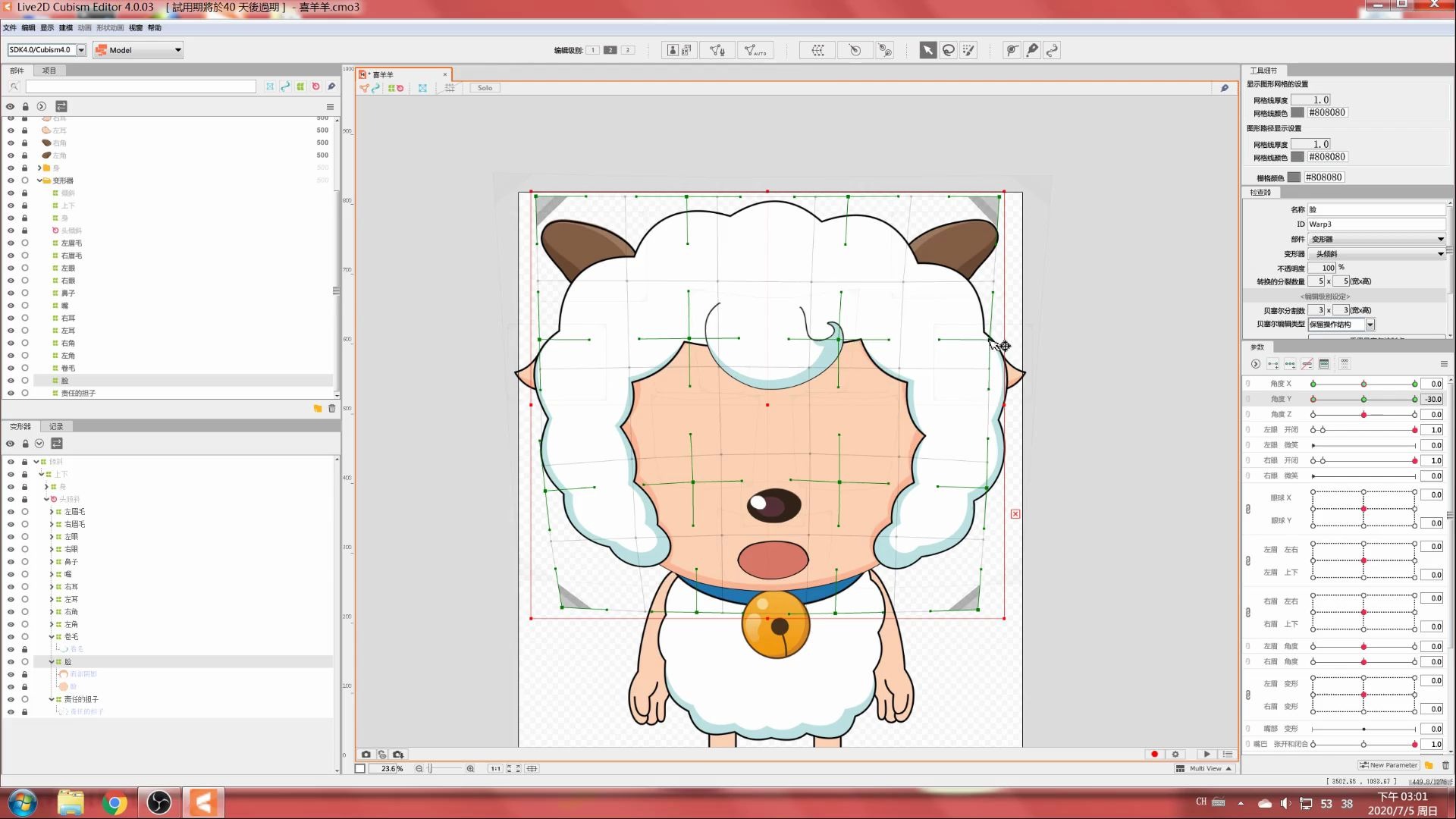This screenshot has width=1456, height=819.
Task: Open the Windows Start menu
Action: coord(22,803)
